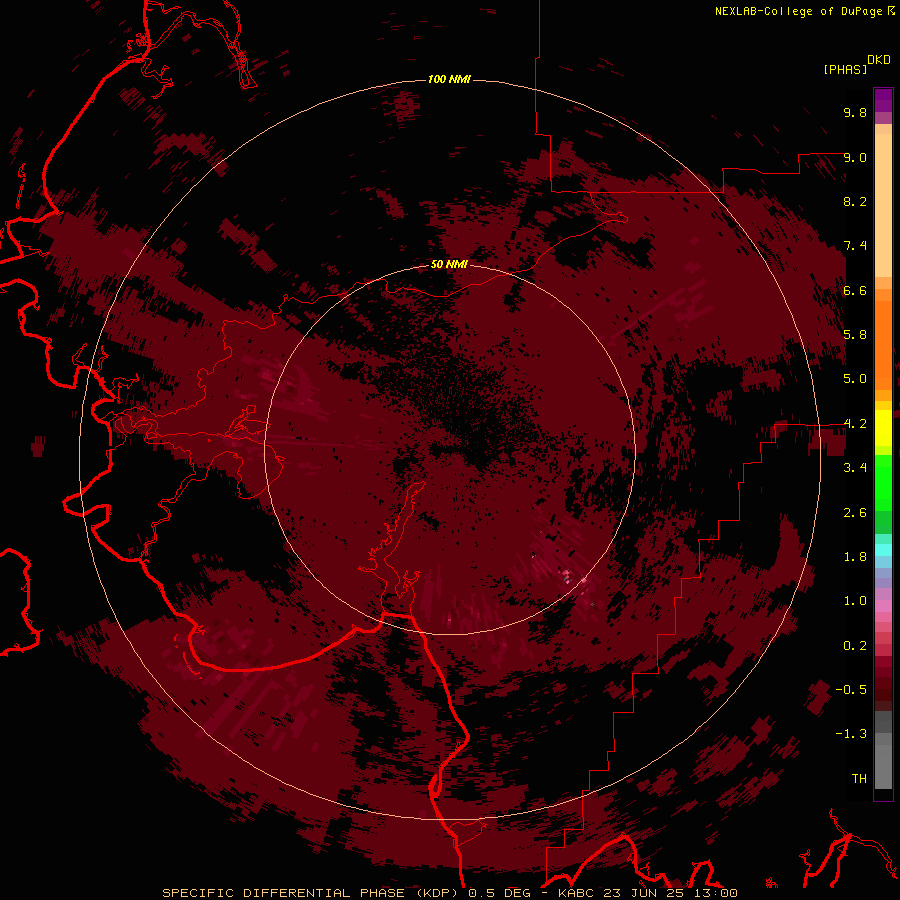Click the yellow segment of the color bar

pos(883,428)
